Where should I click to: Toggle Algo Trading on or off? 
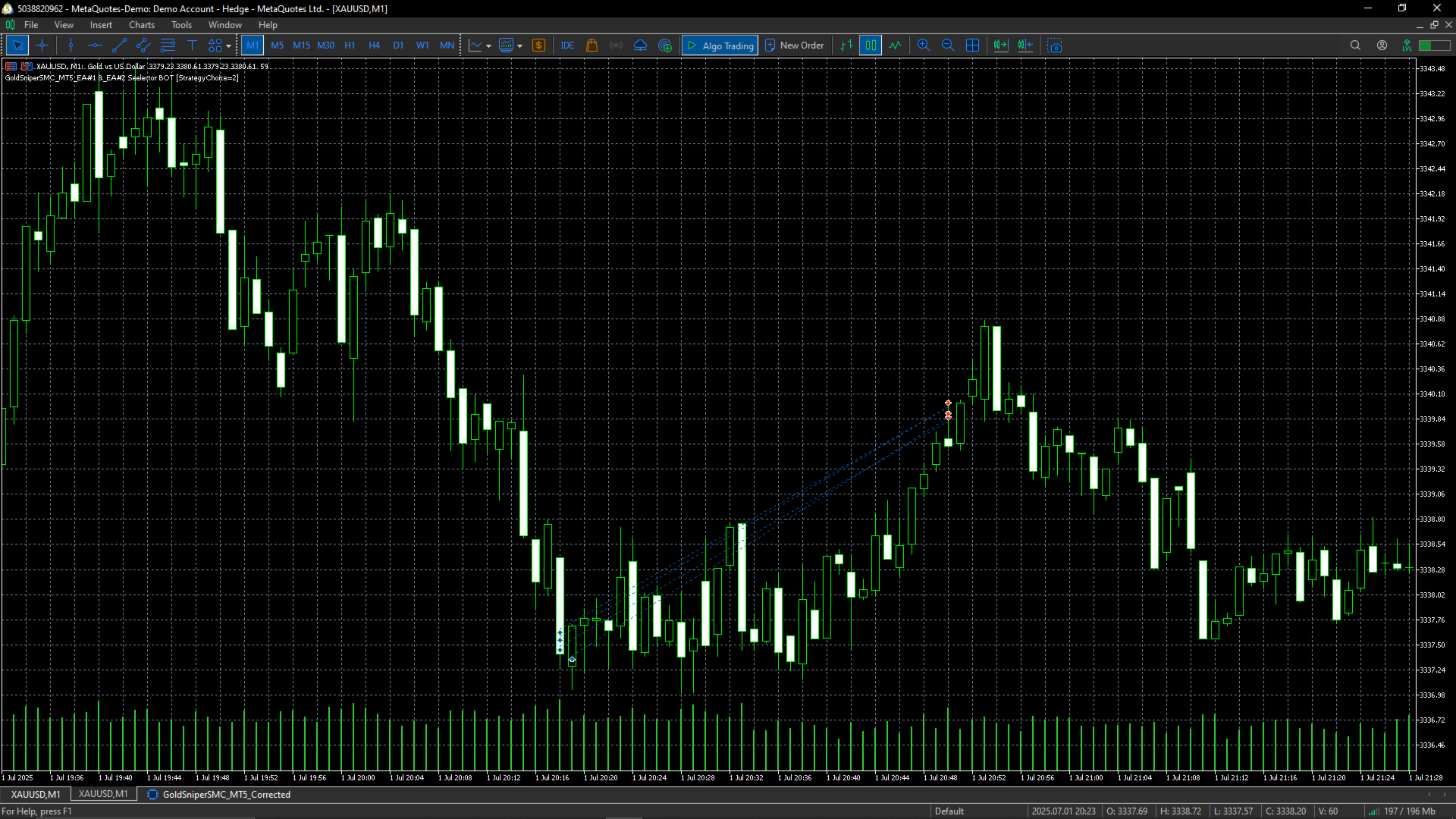point(719,45)
